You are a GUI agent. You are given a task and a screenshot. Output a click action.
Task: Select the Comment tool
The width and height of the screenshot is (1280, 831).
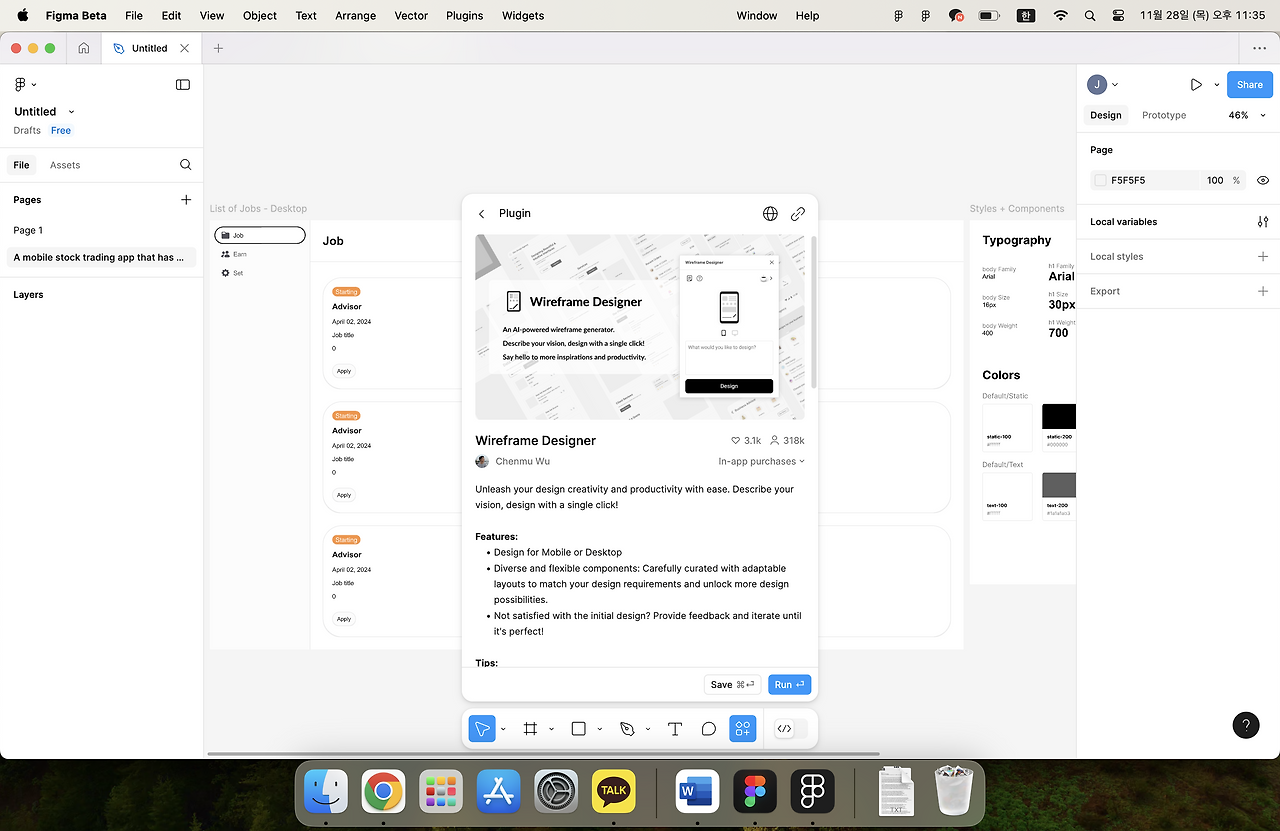(709, 729)
